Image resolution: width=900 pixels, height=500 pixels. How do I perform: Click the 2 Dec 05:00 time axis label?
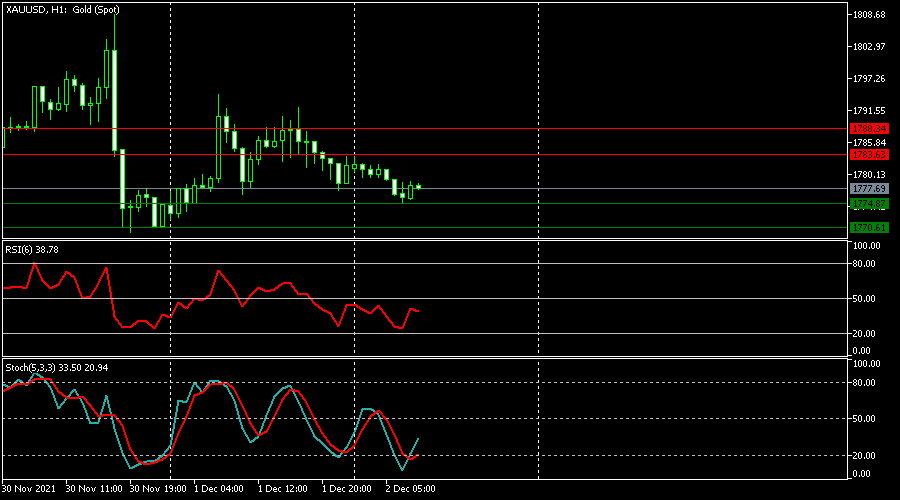point(410,489)
